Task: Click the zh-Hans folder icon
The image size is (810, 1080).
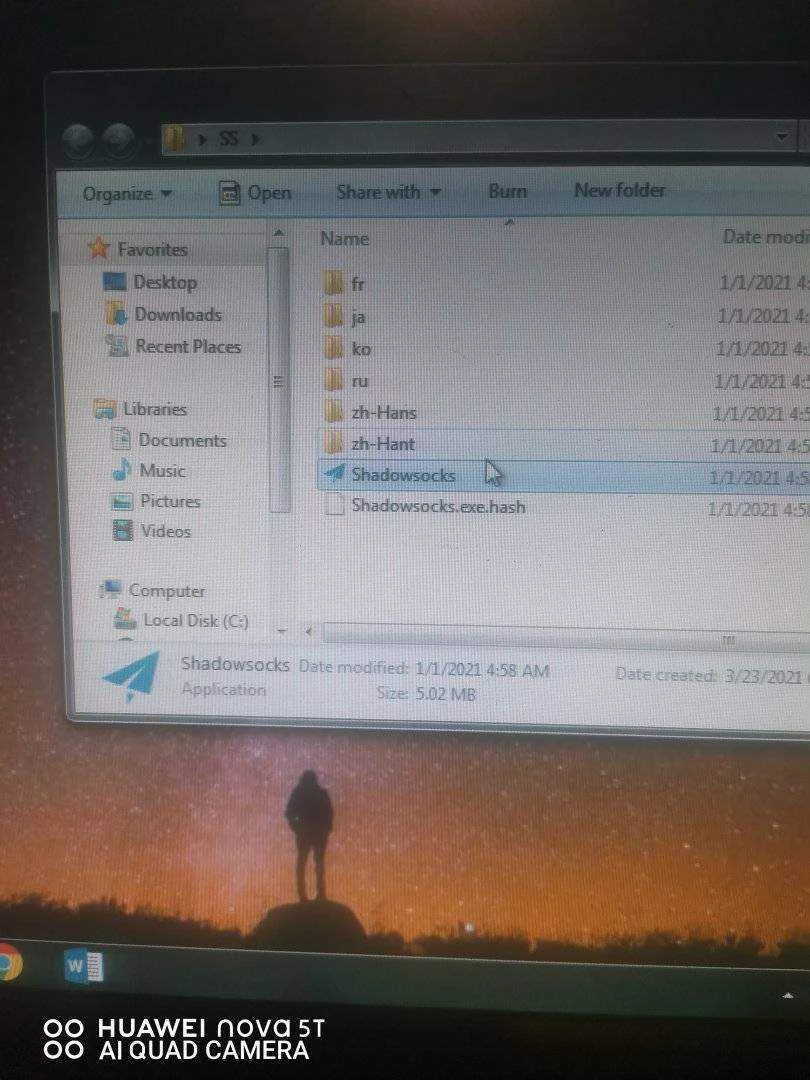Action: point(334,411)
